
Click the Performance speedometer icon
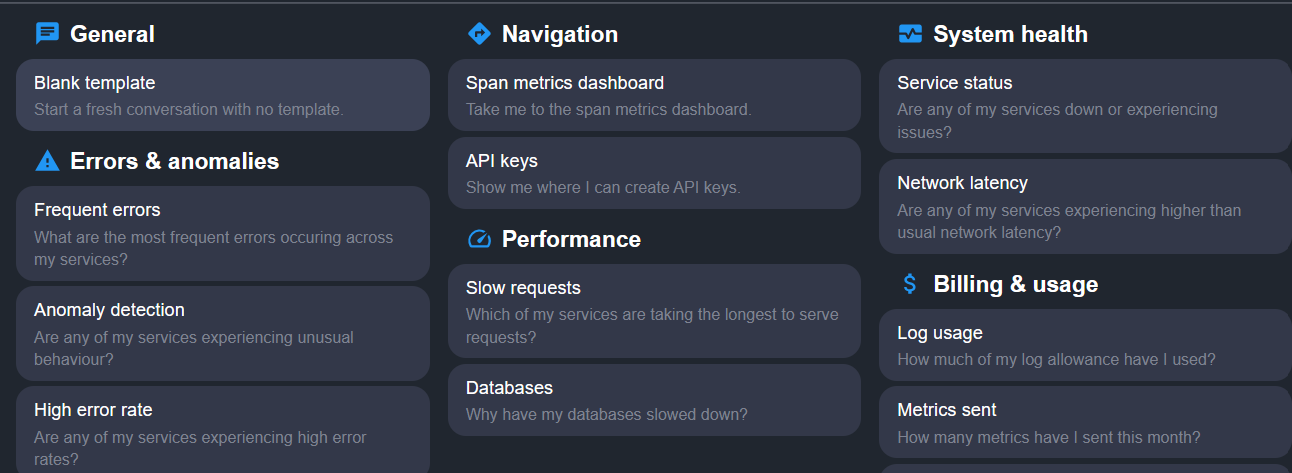pyautogui.click(x=479, y=239)
